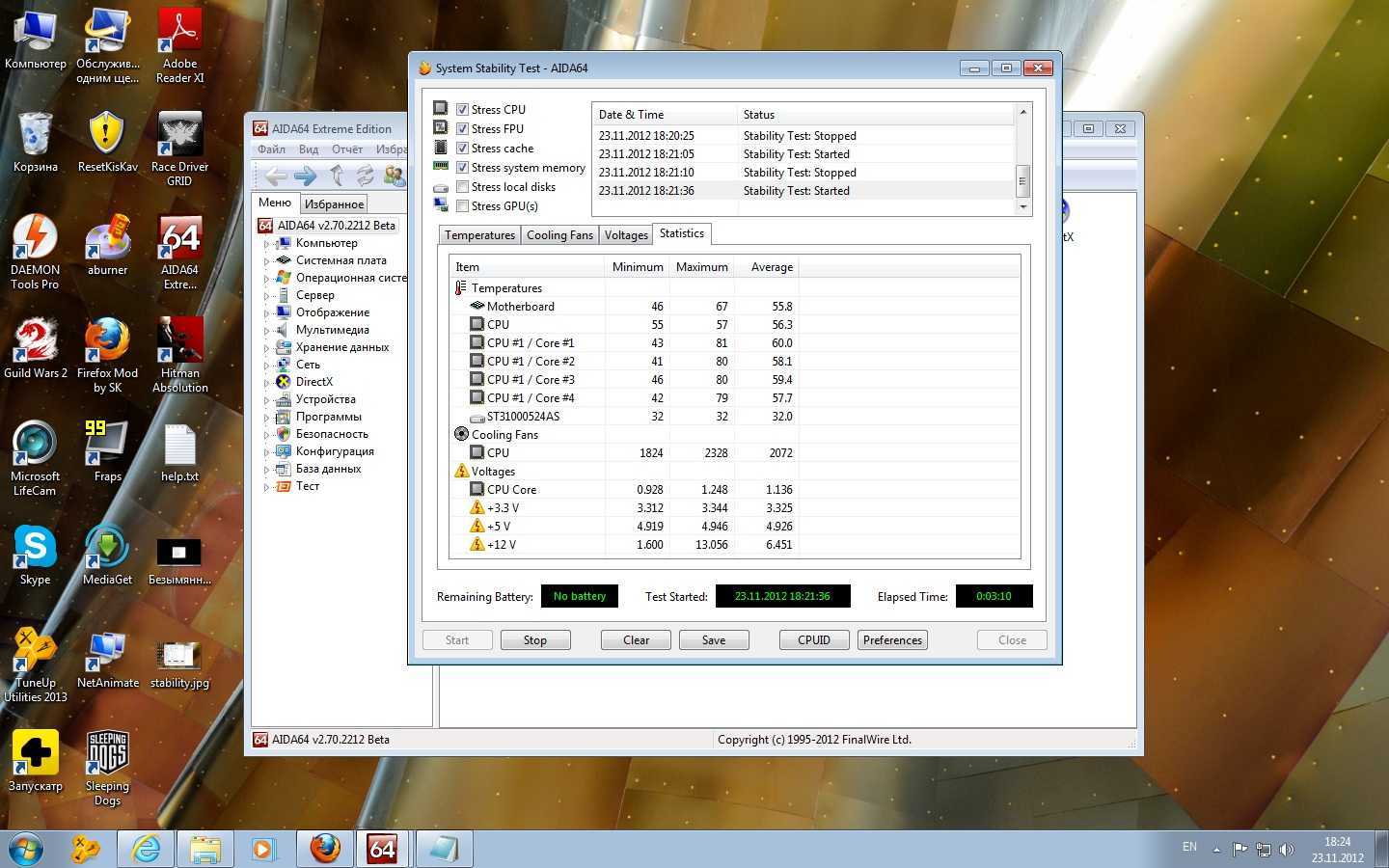Select the ST31000524AS temperature row

(734, 417)
